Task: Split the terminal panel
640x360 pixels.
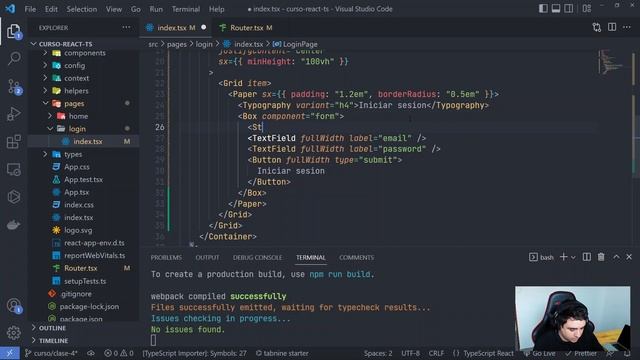Action: click(x=587, y=257)
